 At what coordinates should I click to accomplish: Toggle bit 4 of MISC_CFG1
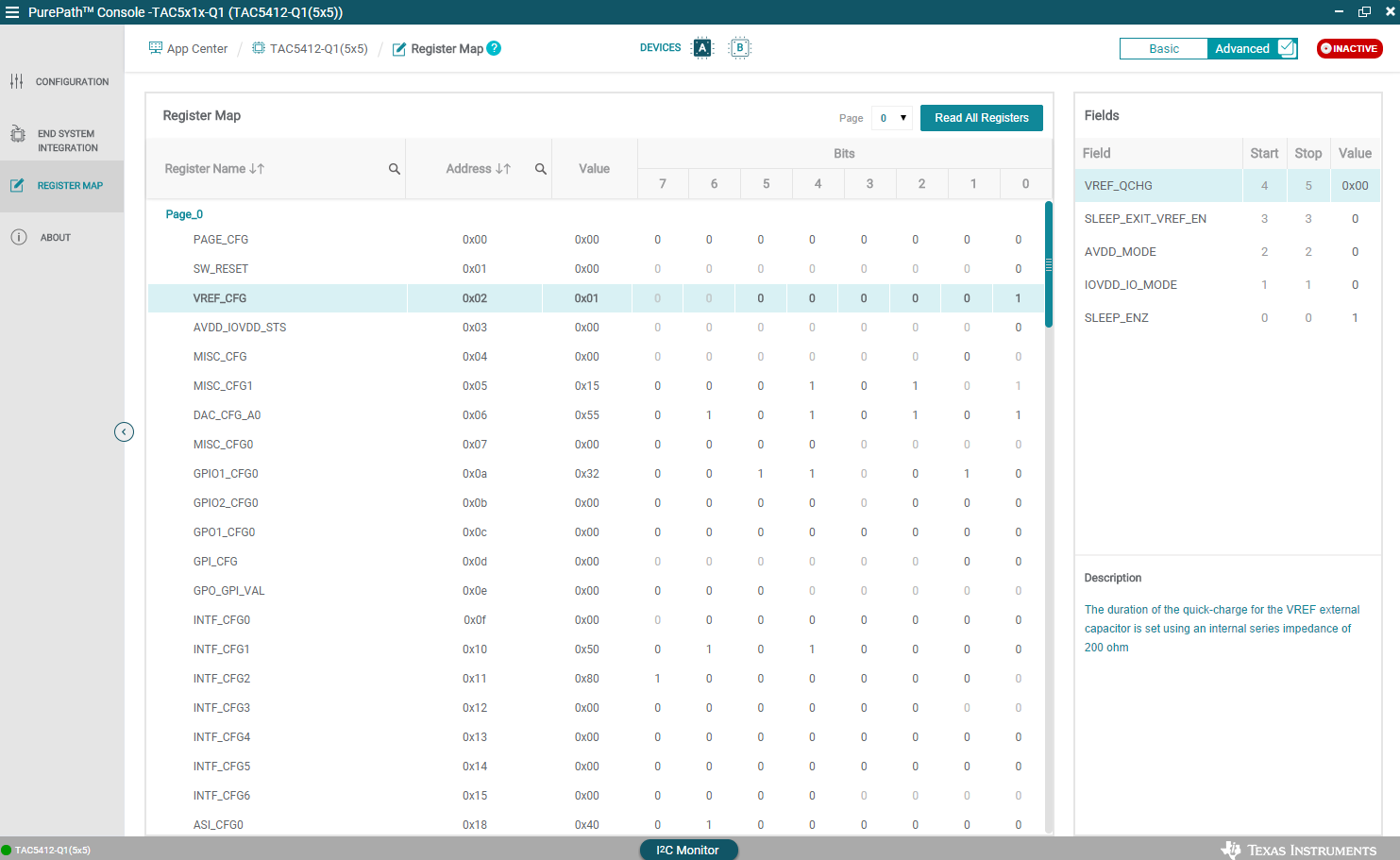[812, 386]
